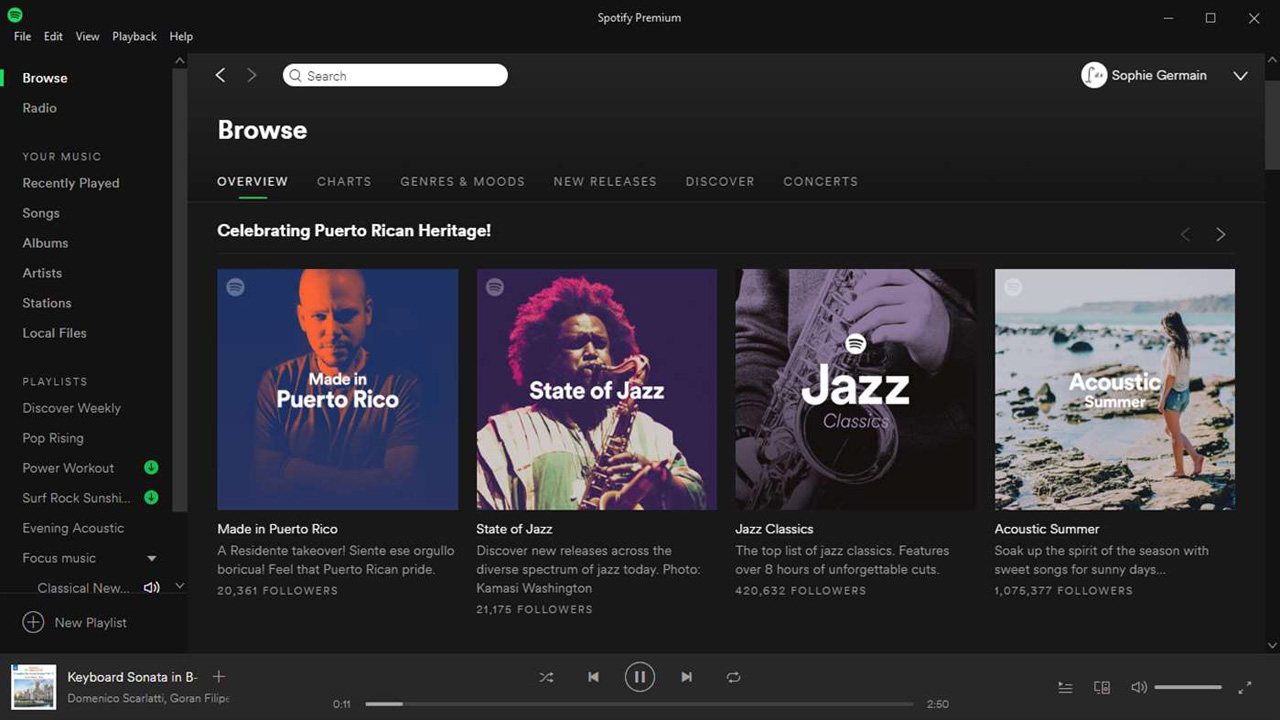Toggle shuffle playback
Viewport: 1280px width, 720px height.
(547, 677)
